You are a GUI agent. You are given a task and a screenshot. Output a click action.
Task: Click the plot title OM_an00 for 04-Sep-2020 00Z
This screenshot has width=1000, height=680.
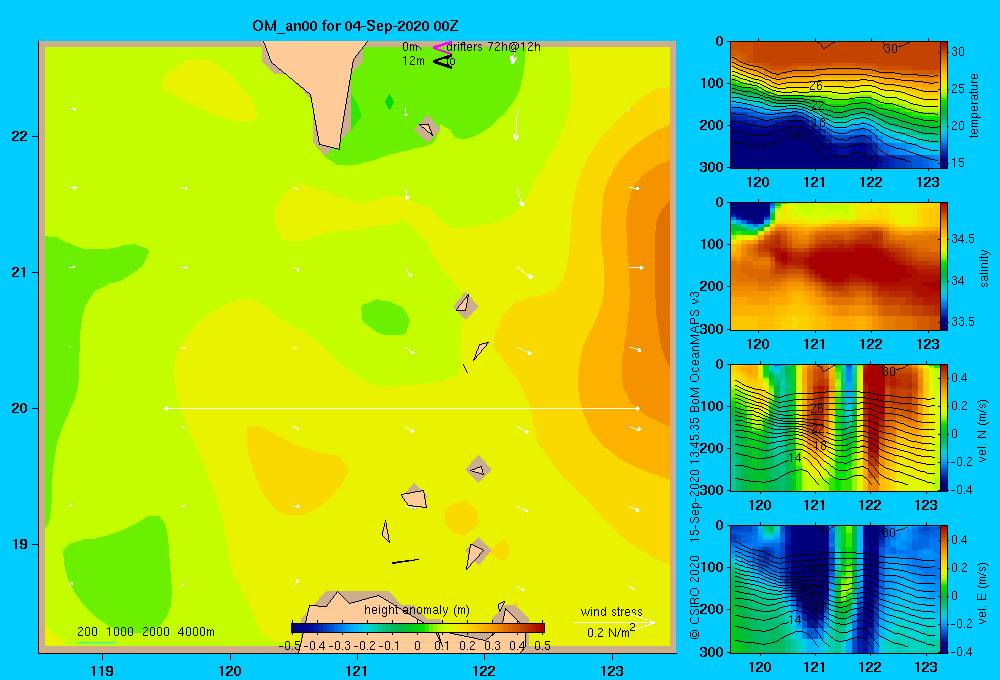[x=355, y=26]
